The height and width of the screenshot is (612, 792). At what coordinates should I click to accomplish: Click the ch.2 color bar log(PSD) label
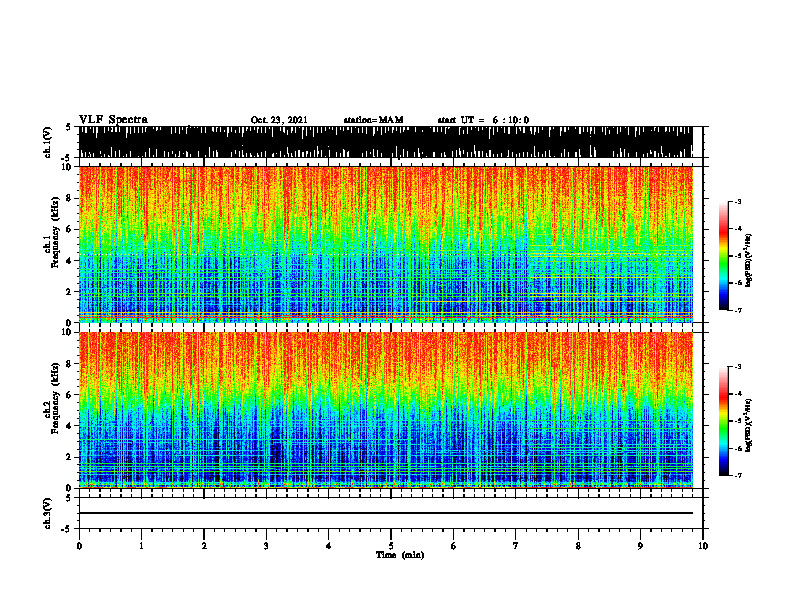749,425
